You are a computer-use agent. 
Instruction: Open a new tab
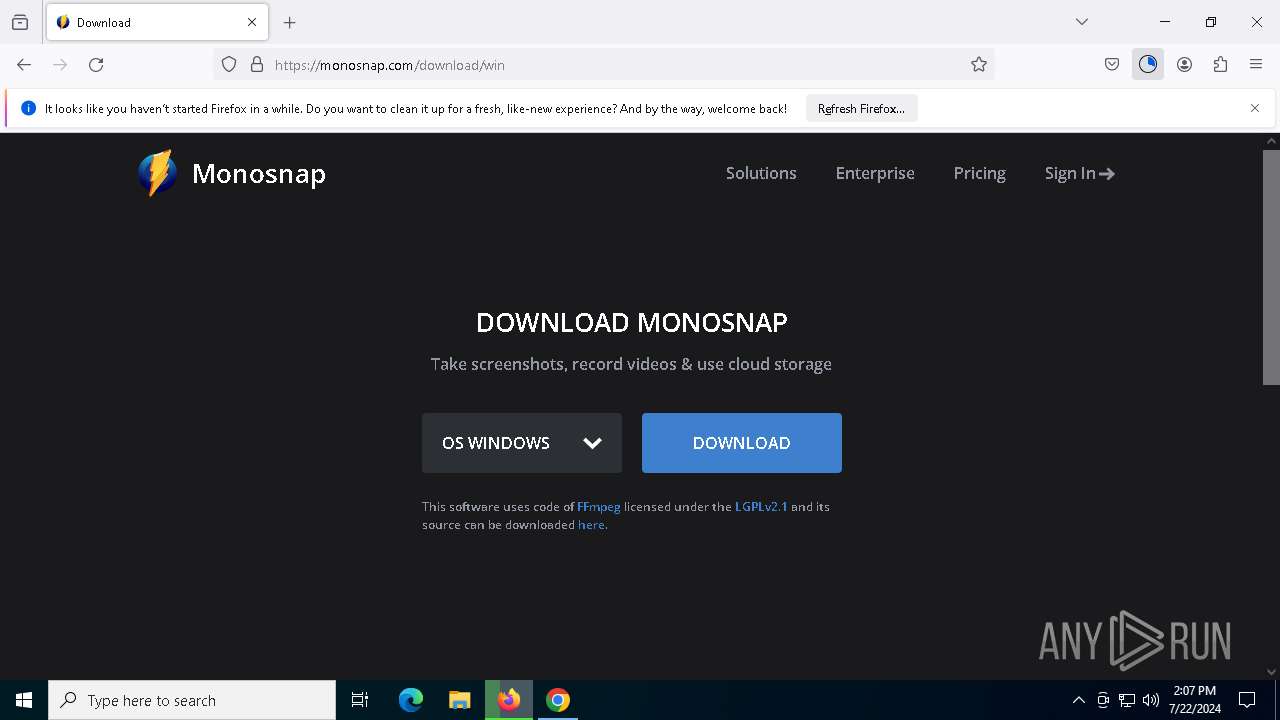point(290,22)
